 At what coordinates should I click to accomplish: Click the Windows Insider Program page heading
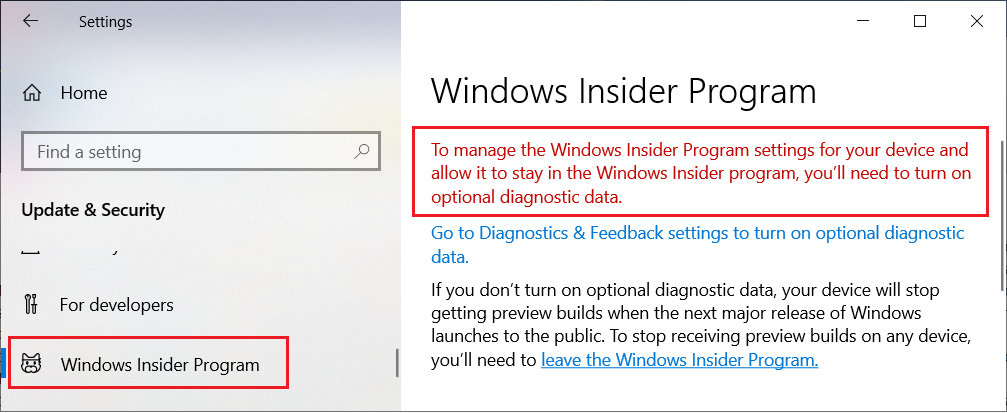pyautogui.click(x=623, y=92)
